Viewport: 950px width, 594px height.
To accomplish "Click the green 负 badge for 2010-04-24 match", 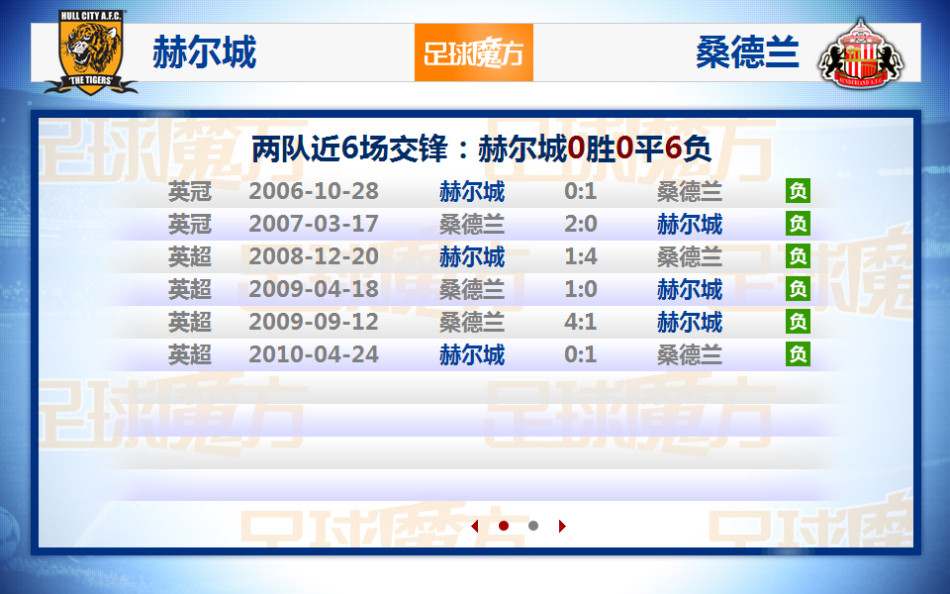I will pos(797,354).
